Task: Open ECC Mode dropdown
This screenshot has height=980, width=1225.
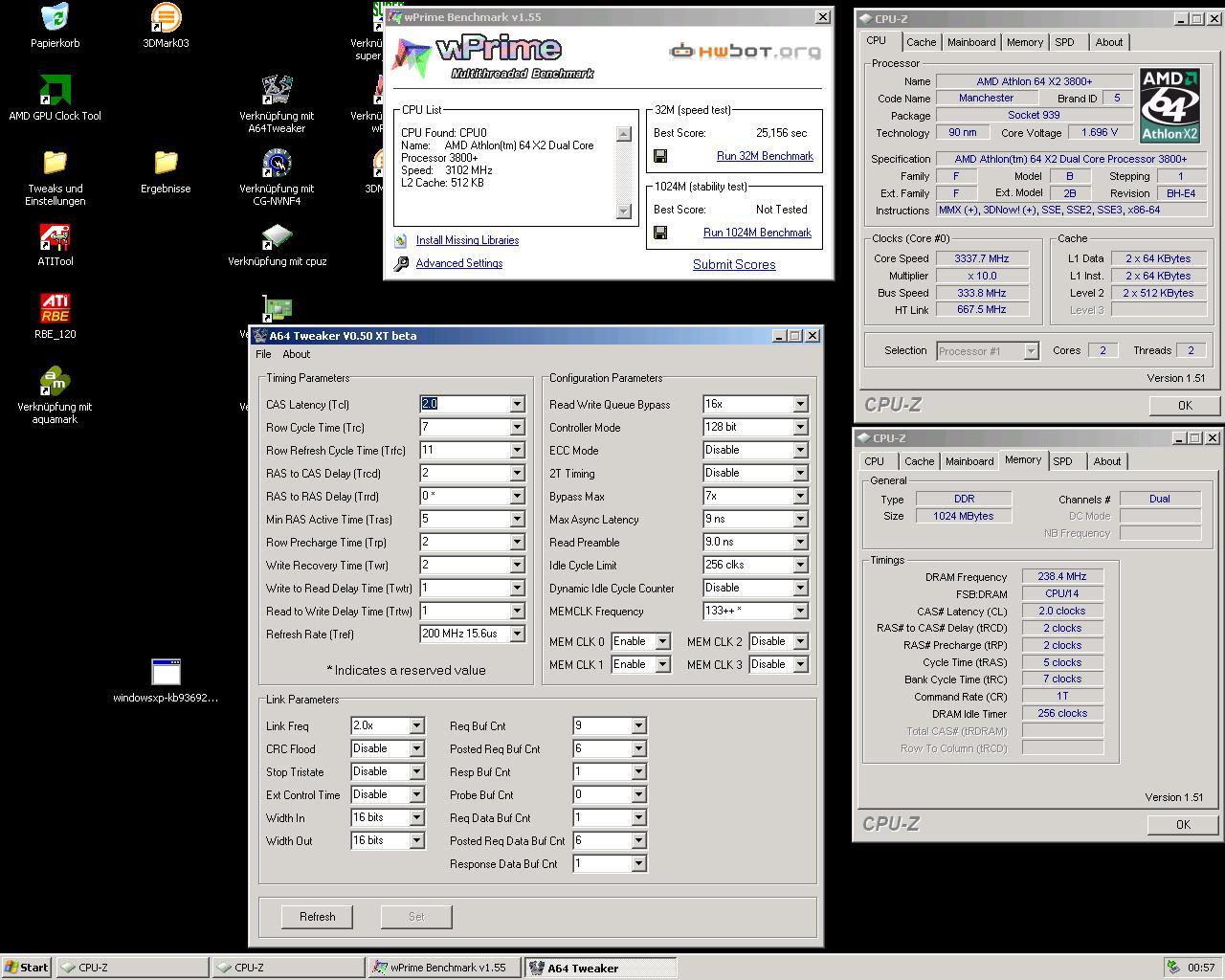Action: pos(800,451)
